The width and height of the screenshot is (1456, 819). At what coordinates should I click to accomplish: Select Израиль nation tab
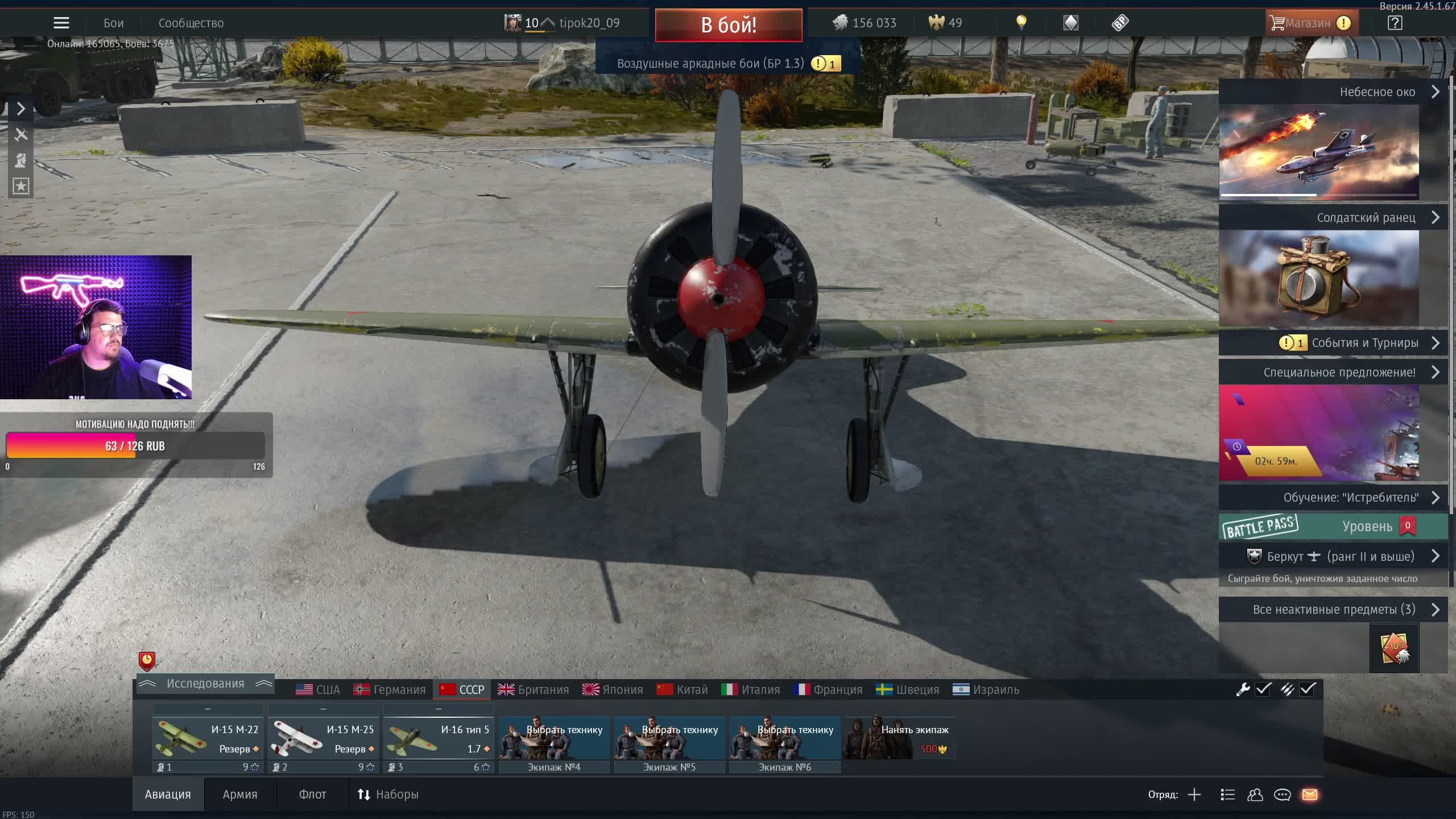[986, 690]
